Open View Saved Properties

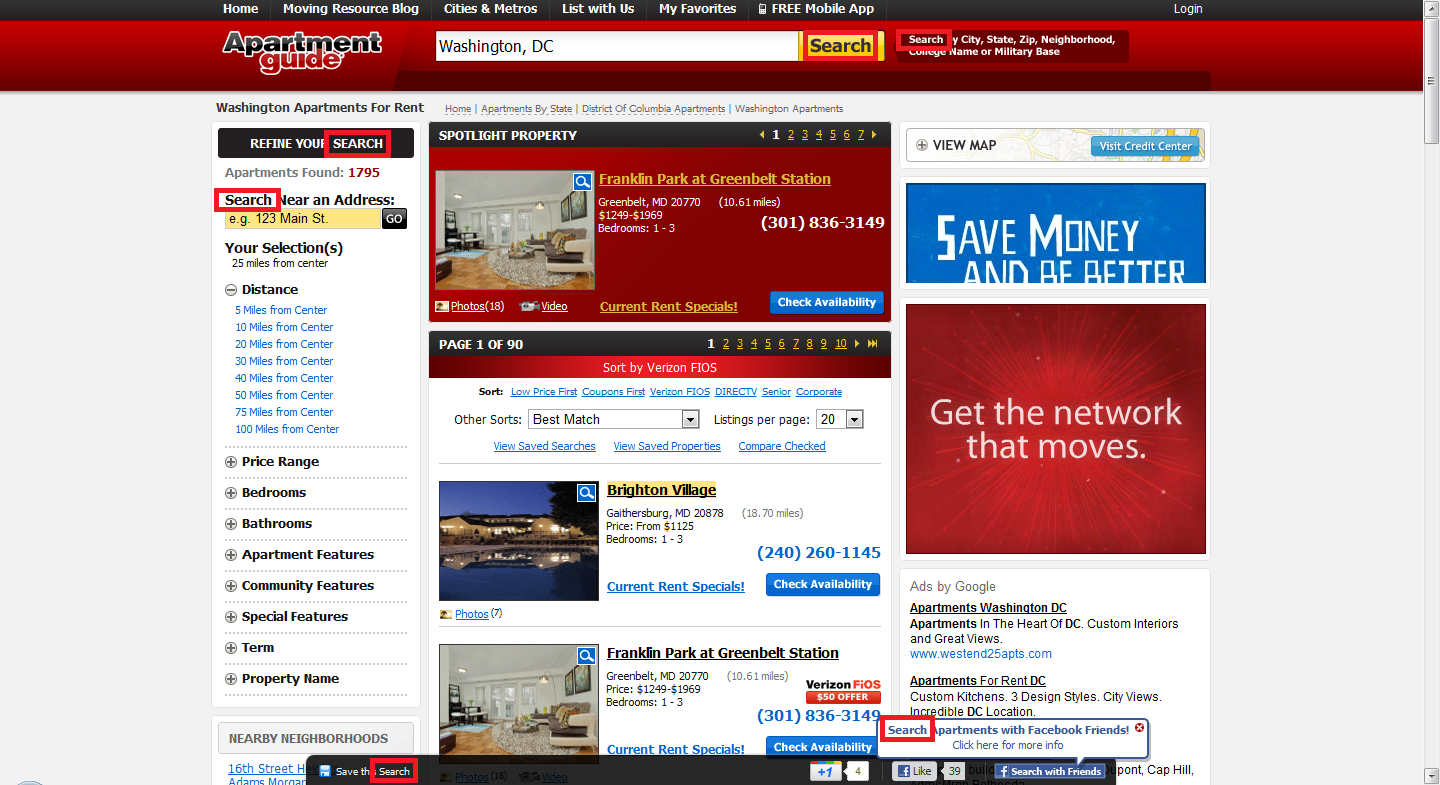[667, 446]
